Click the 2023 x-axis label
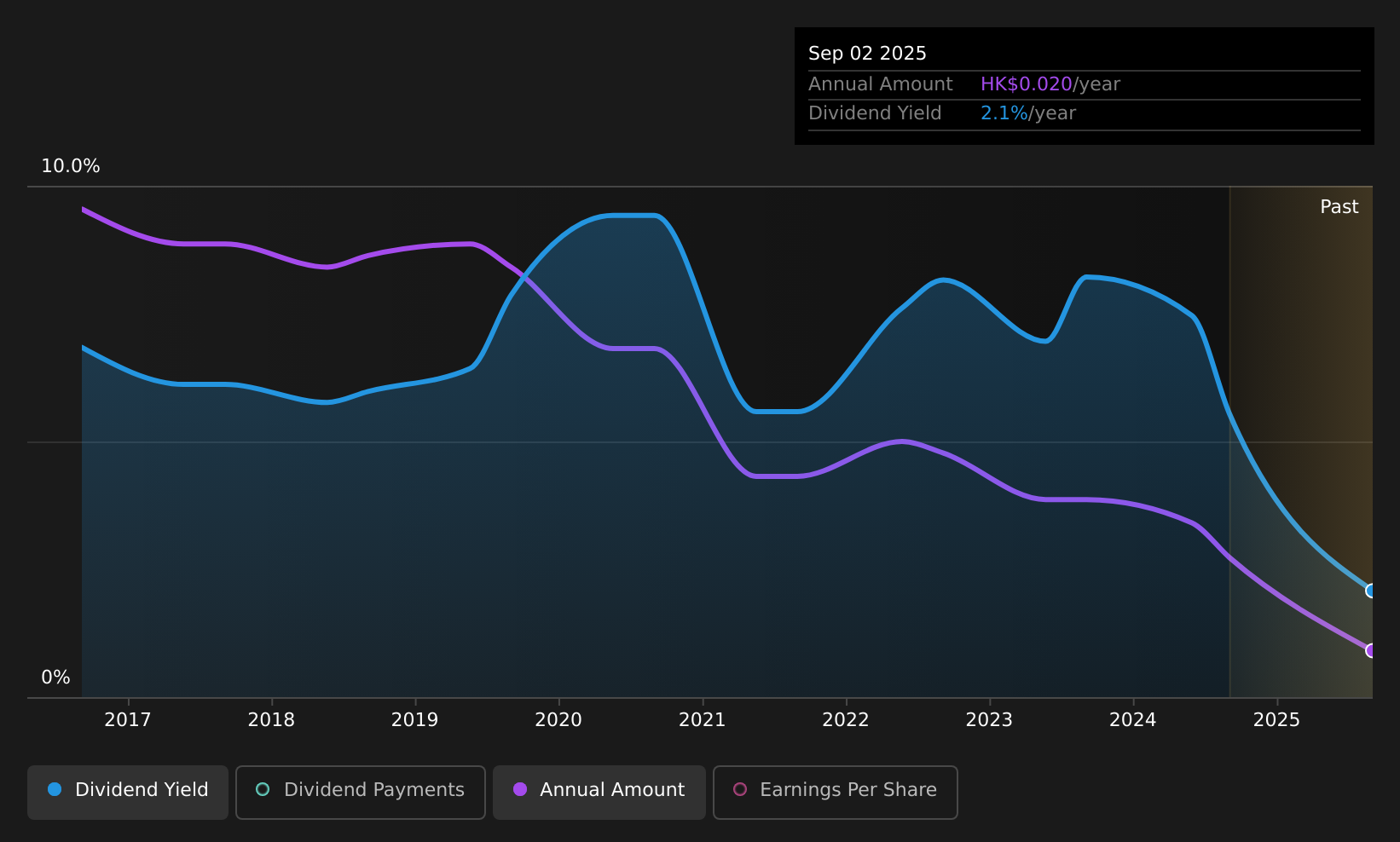 989,720
